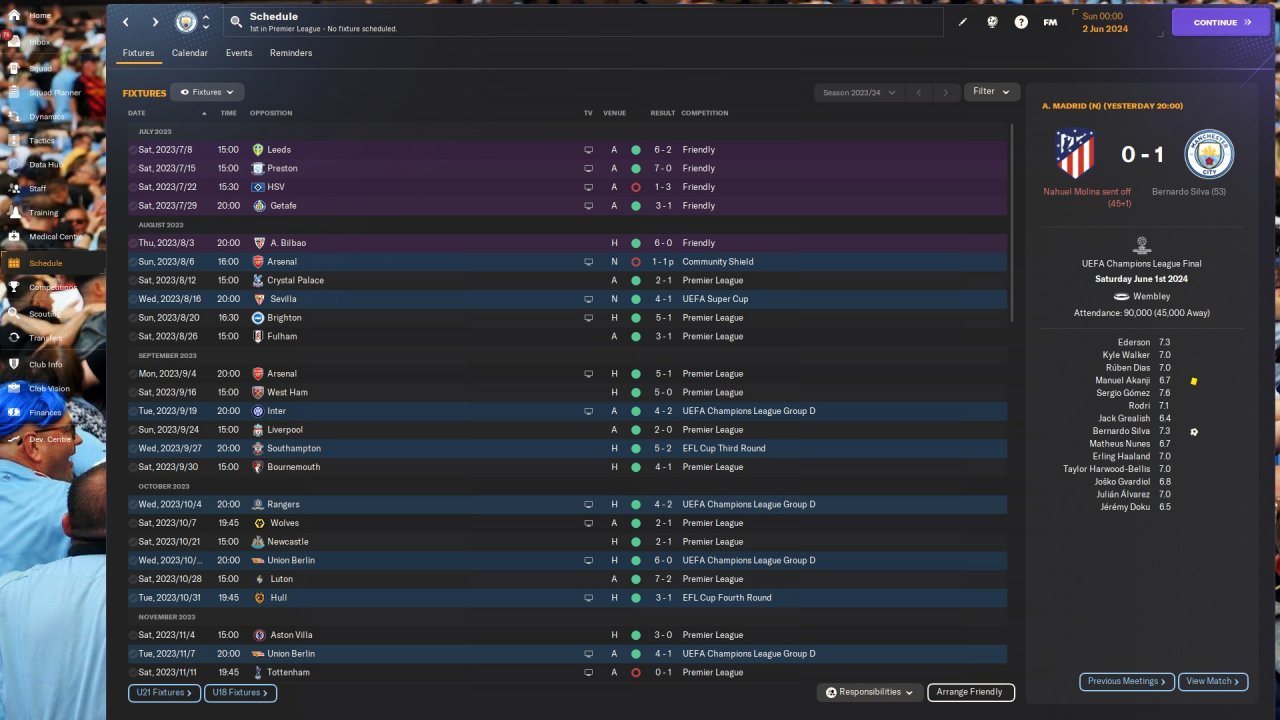Toggle the reminder circle on the Sevilla fixture

tap(133, 299)
